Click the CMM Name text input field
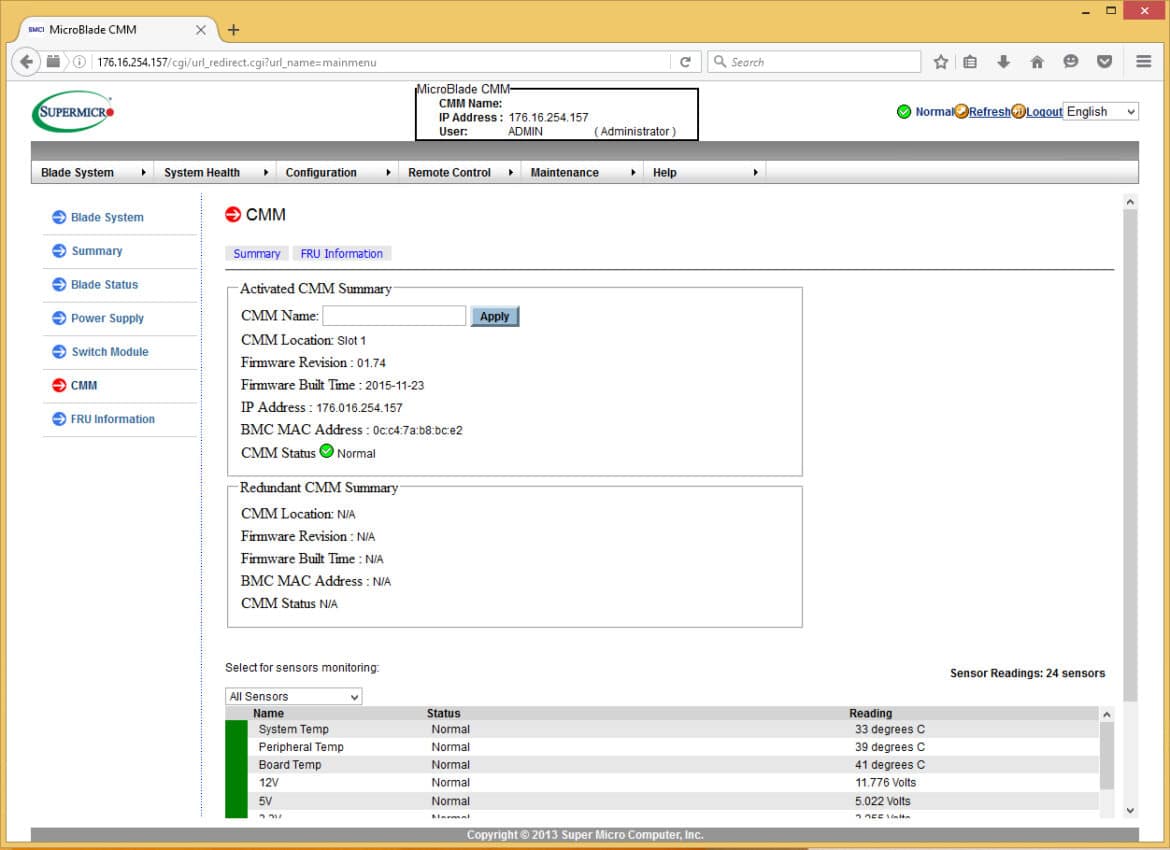Image resolution: width=1170 pixels, height=850 pixels. click(394, 316)
